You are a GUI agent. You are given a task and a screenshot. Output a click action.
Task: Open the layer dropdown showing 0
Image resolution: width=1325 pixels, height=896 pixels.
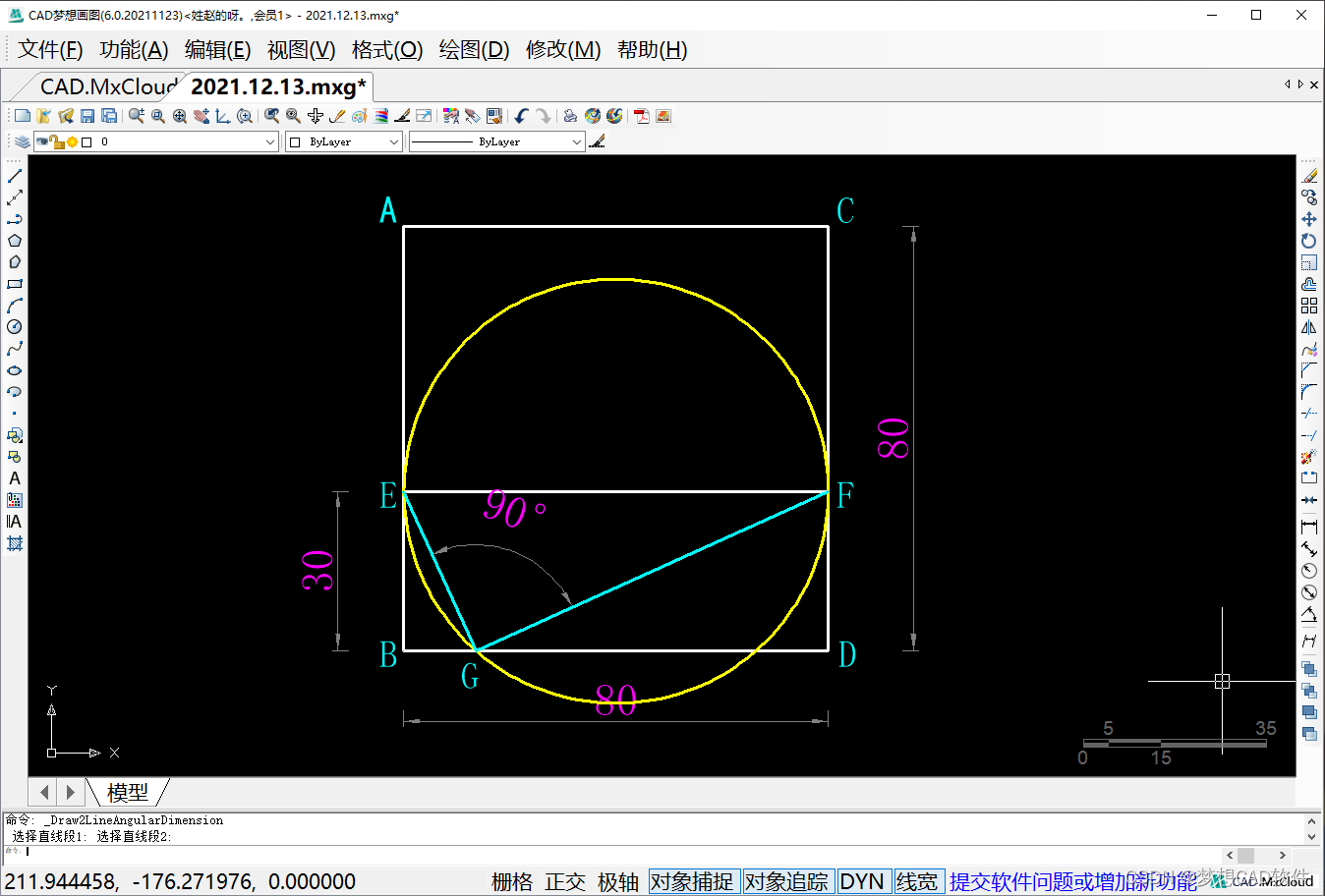(x=156, y=141)
